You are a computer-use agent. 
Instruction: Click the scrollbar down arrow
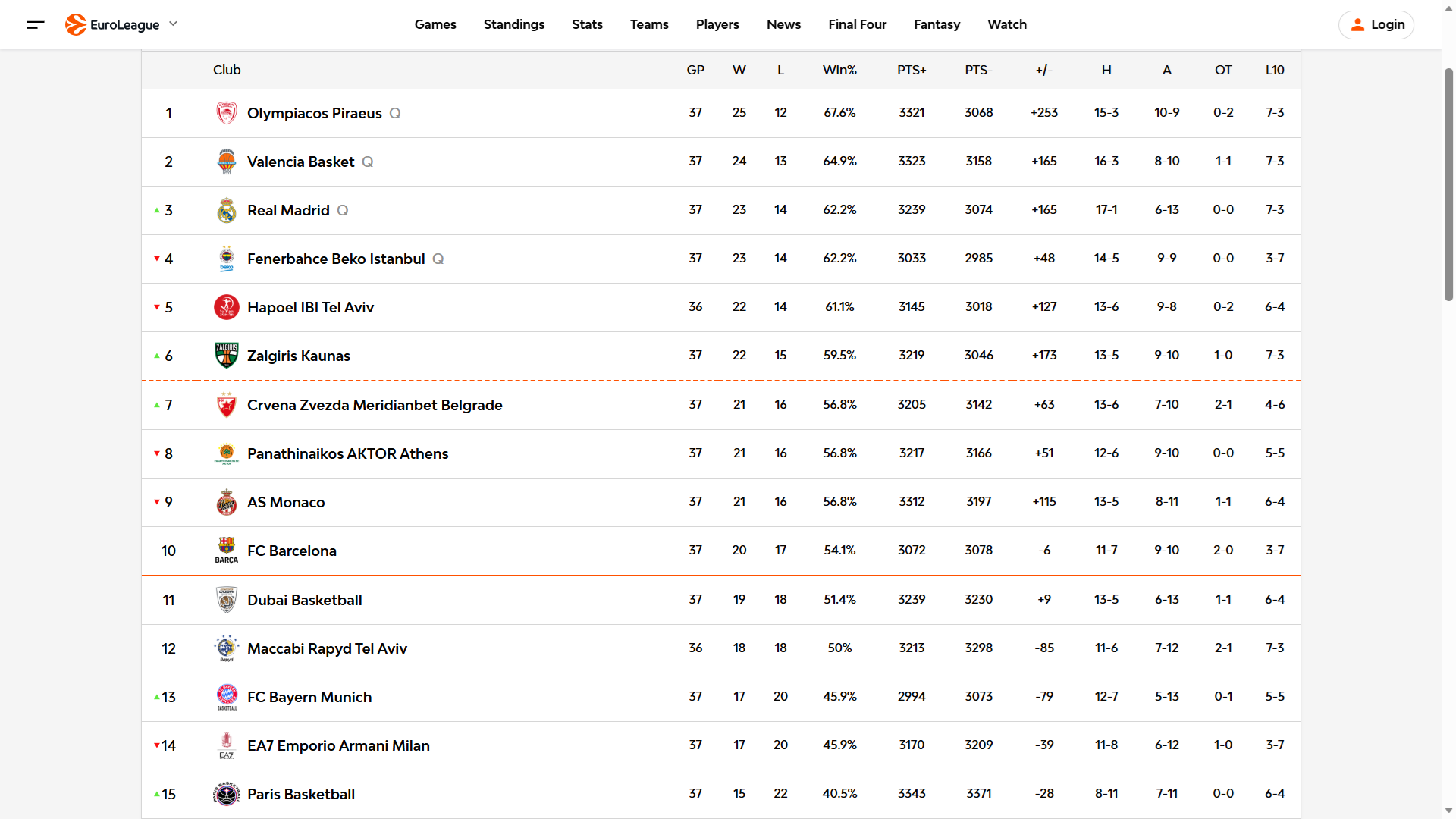pyautogui.click(x=1448, y=811)
